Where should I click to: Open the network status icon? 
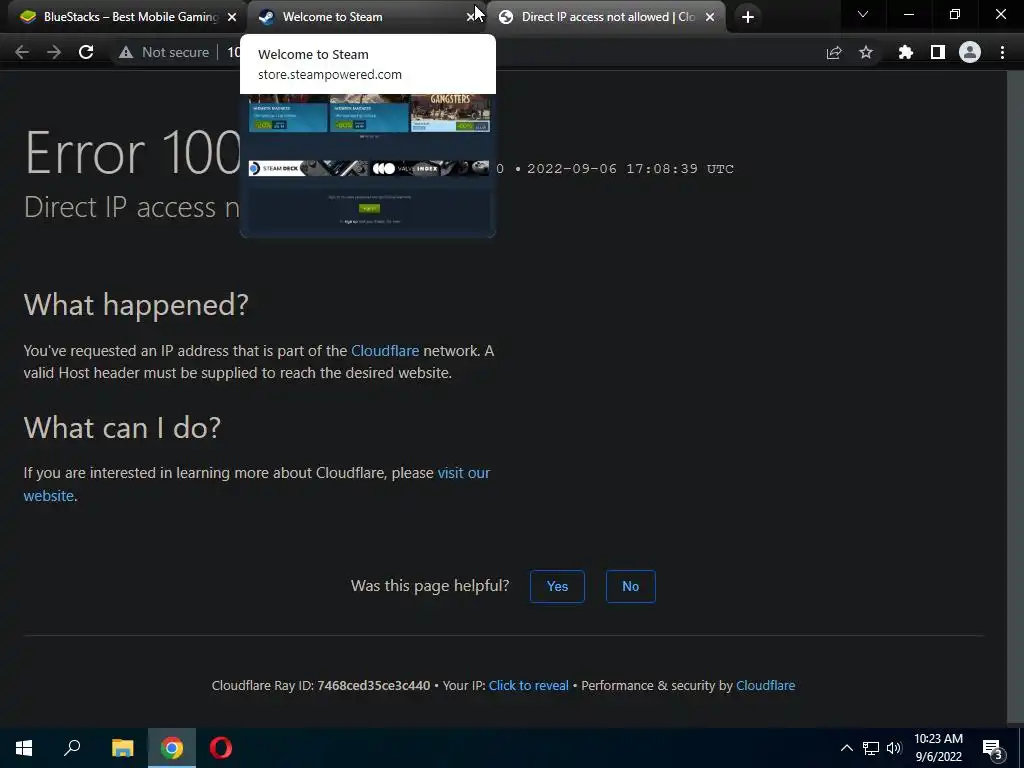click(x=871, y=748)
